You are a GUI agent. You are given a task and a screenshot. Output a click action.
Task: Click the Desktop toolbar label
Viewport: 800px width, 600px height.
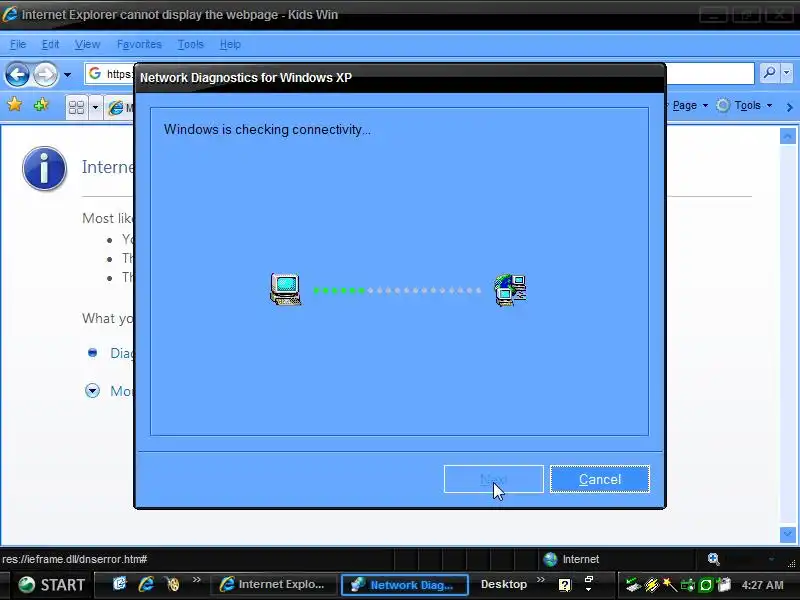tap(504, 584)
